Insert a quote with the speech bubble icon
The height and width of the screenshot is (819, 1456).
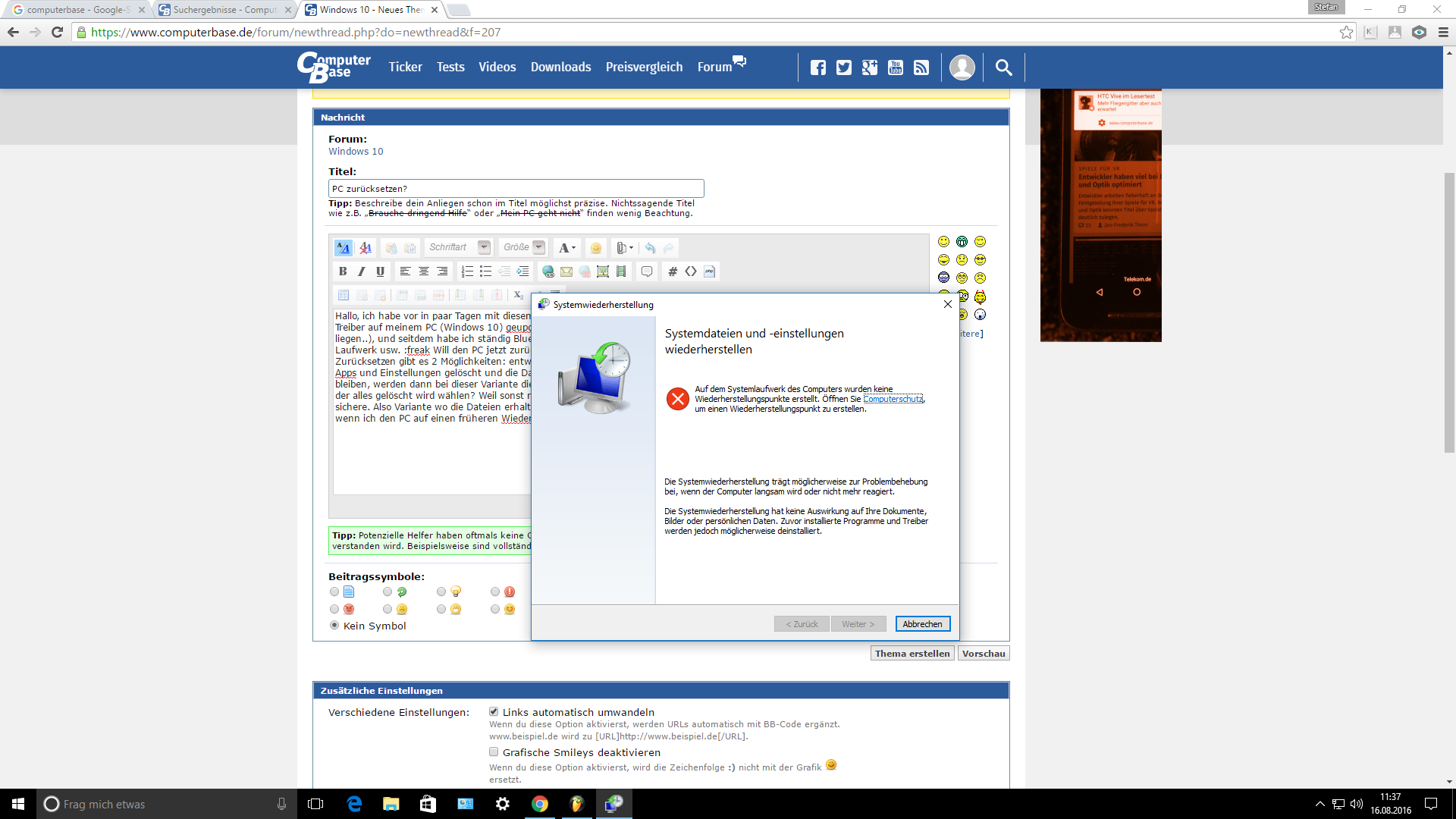coord(647,271)
